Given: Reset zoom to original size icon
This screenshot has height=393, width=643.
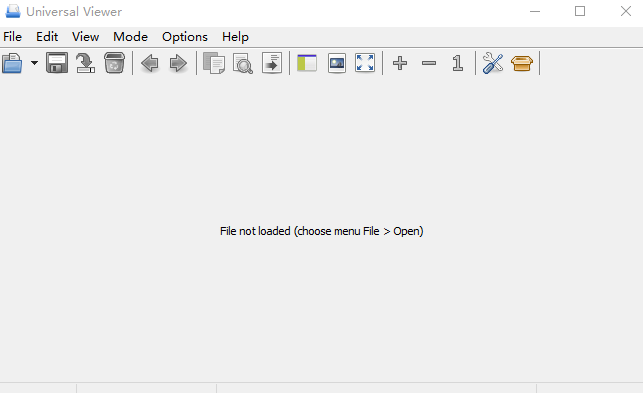Looking at the screenshot, I should [x=458, y=63].
